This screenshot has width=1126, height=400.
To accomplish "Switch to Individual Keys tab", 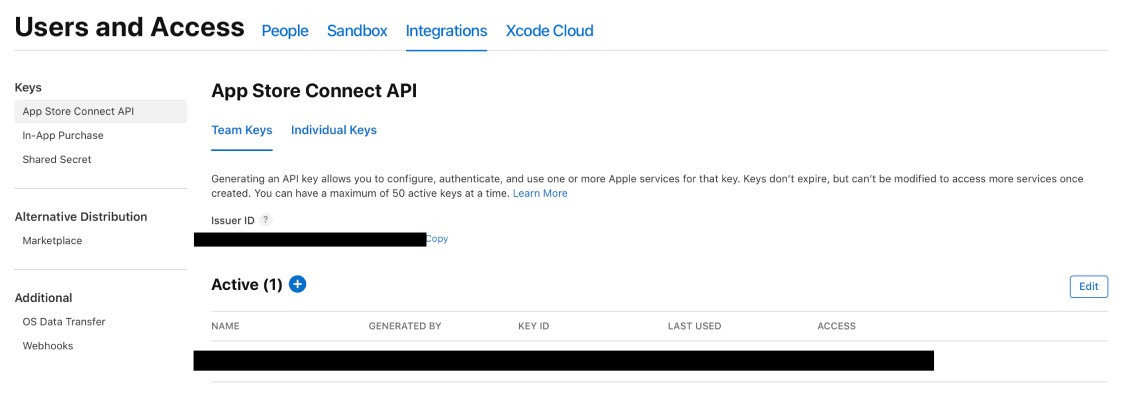I will click(334, 130).
